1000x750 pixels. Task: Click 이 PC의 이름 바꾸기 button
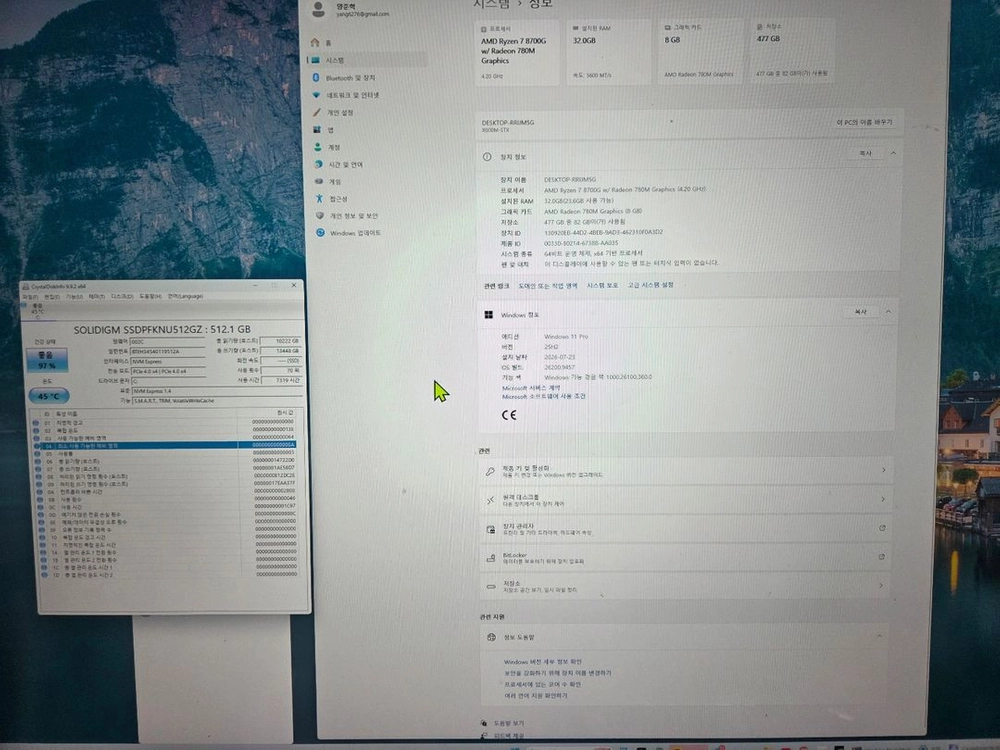tap(864, 122)
